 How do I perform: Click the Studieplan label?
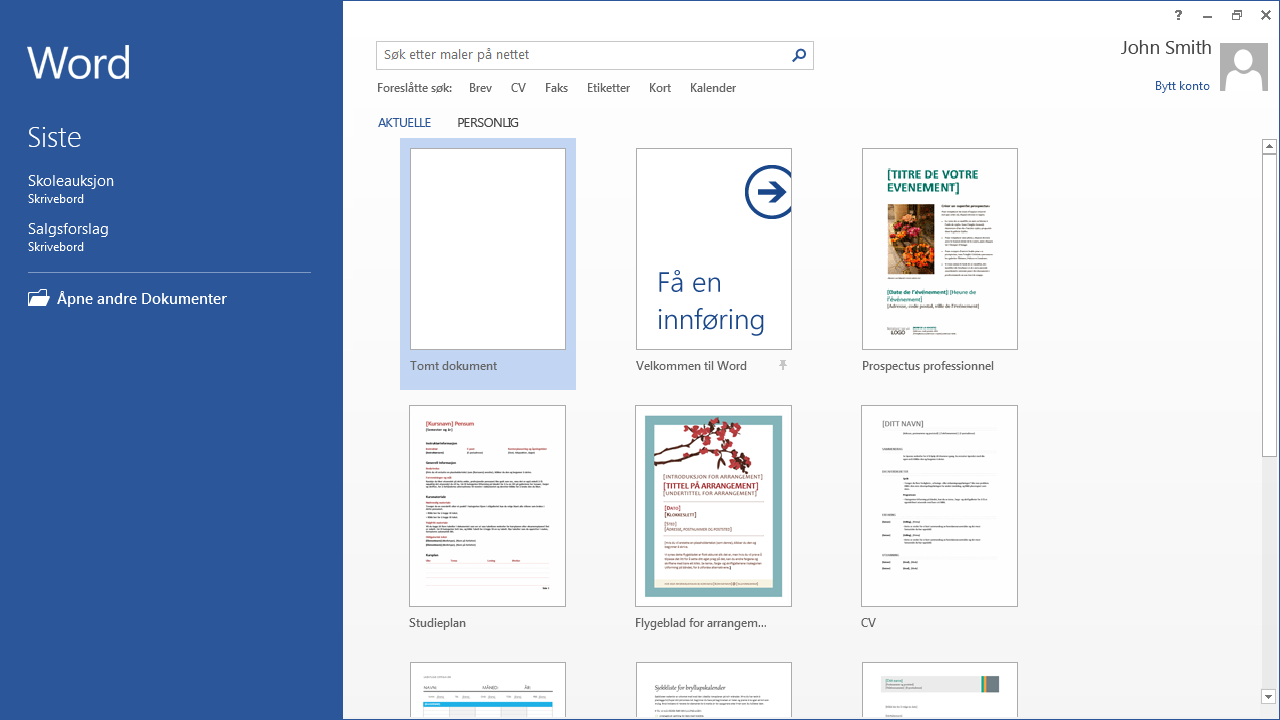437,623
